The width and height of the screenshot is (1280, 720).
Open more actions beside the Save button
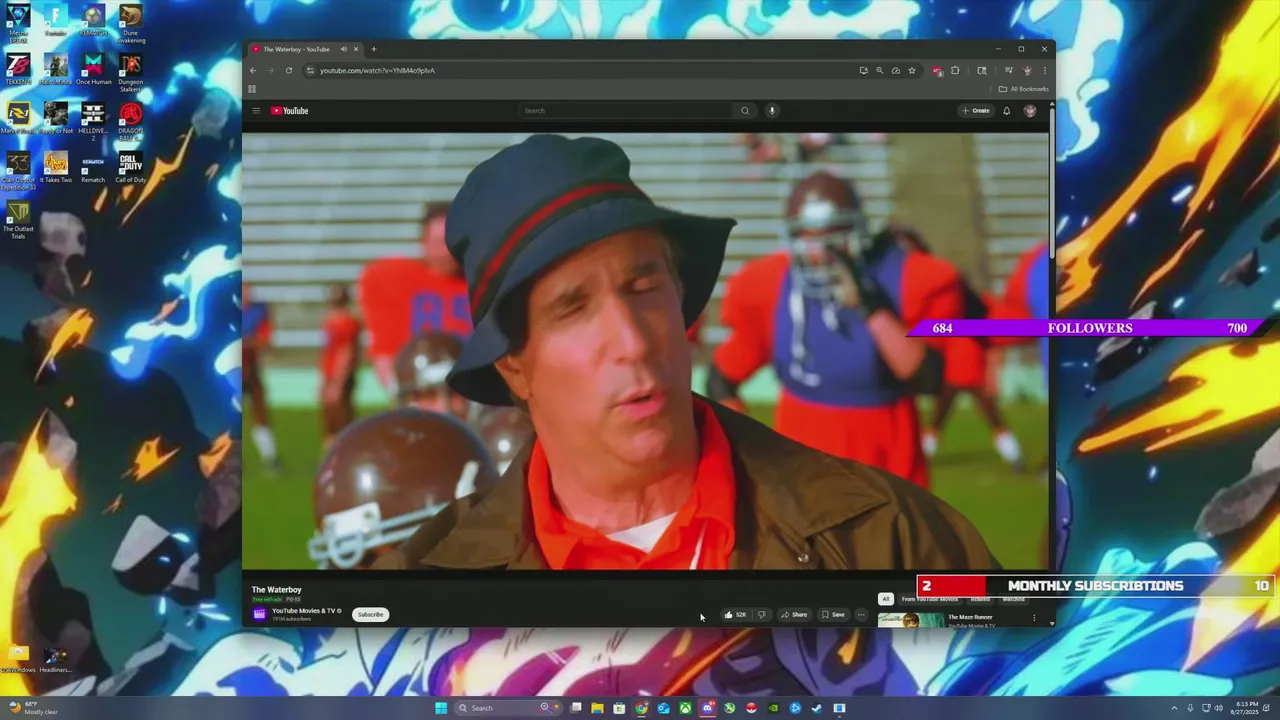(861, 615)
